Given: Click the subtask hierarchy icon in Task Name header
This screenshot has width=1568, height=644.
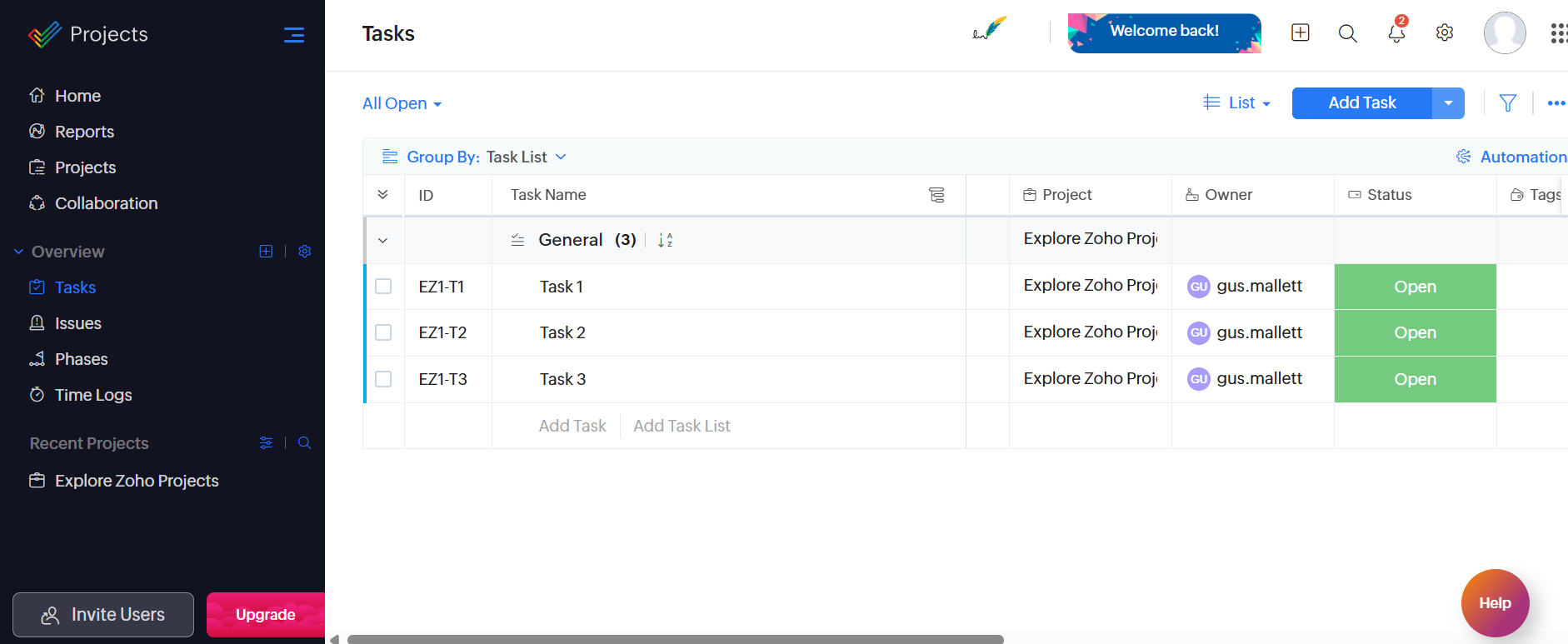Looking at the screenshot, I should pyautogui.click(x=936, y=195).
